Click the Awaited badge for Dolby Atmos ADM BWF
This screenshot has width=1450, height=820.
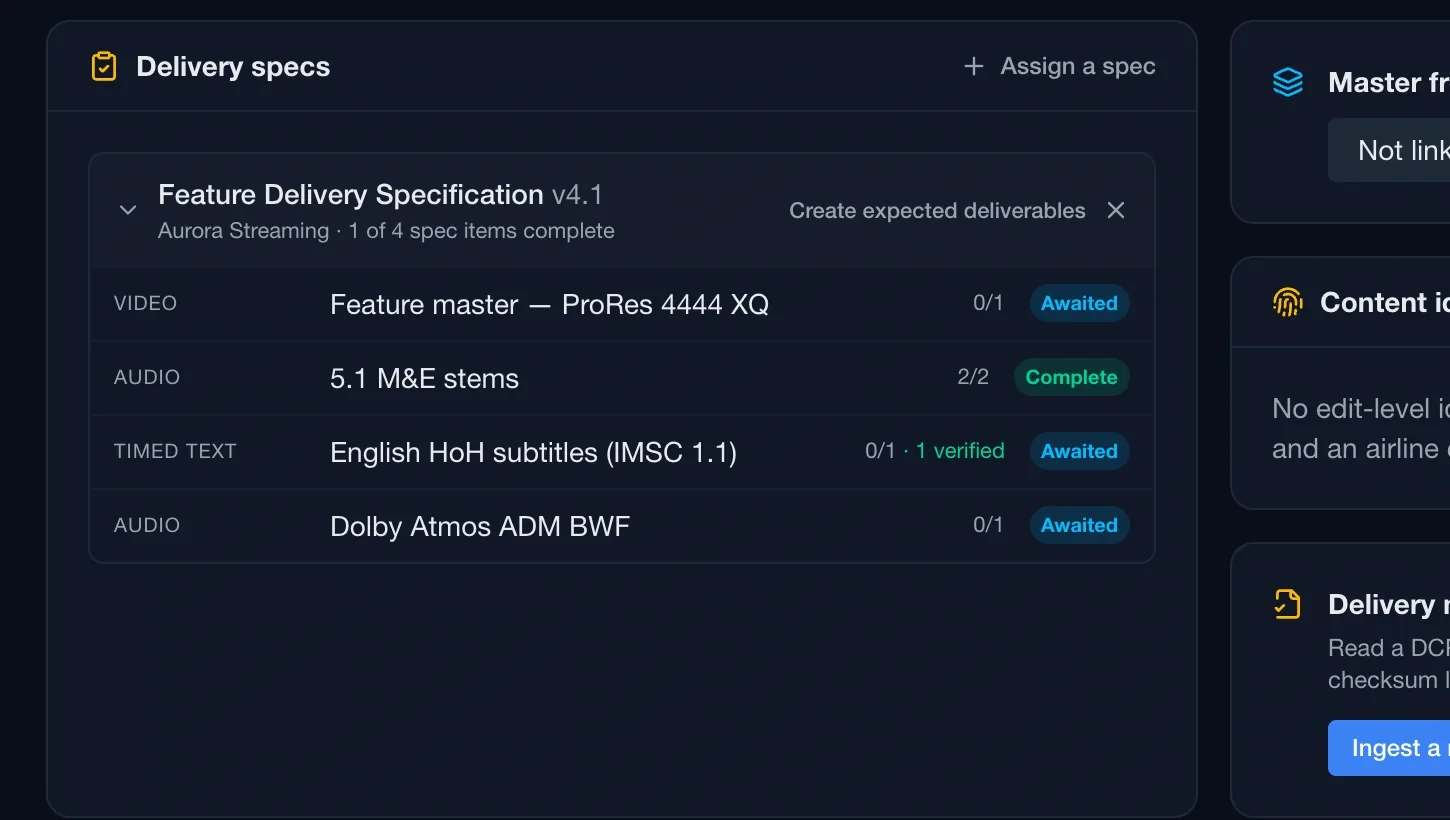(1079, 525)
